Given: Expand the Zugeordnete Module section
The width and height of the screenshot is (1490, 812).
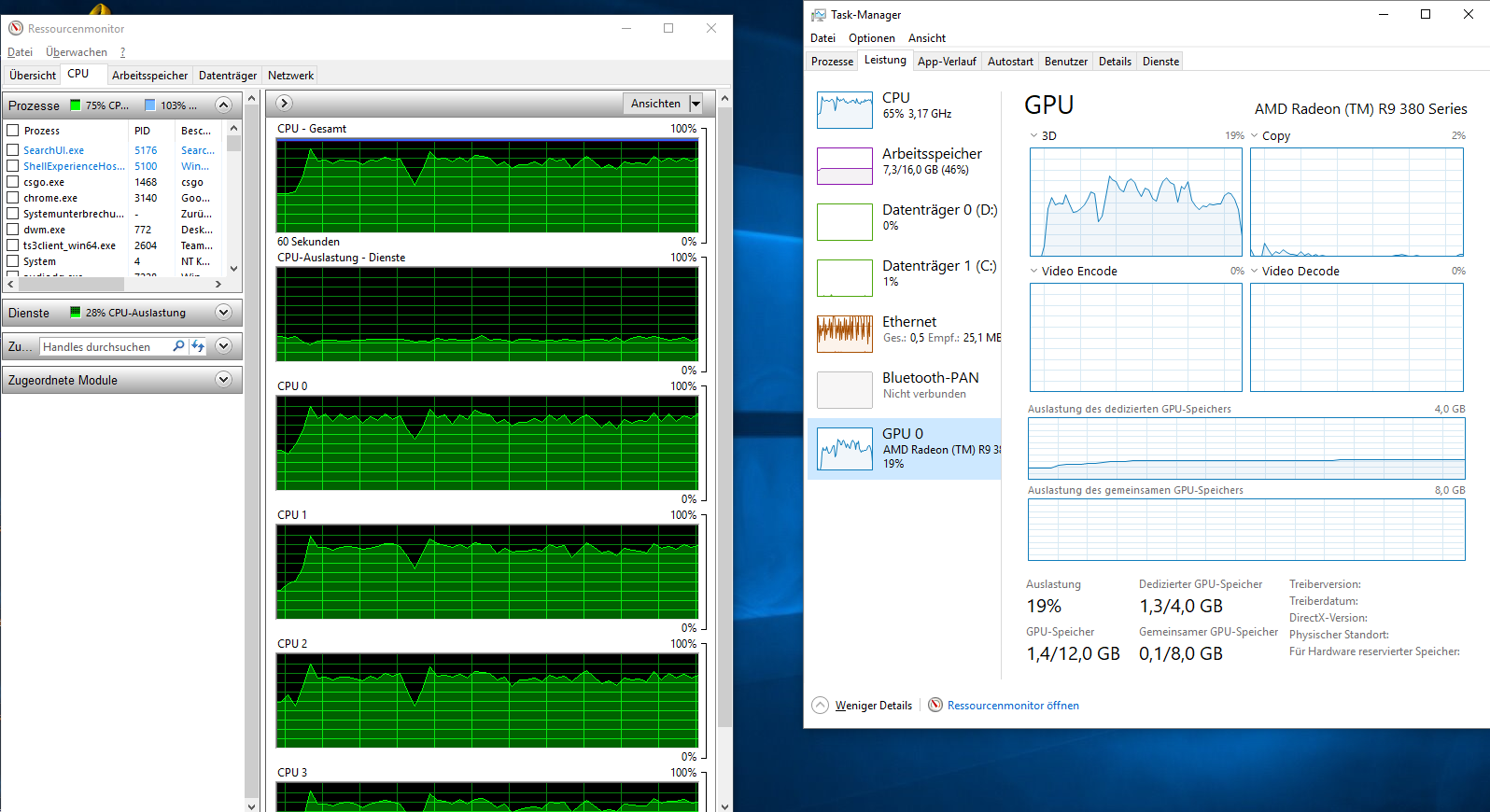Looking at the screenshot, I should pos(223,380).
